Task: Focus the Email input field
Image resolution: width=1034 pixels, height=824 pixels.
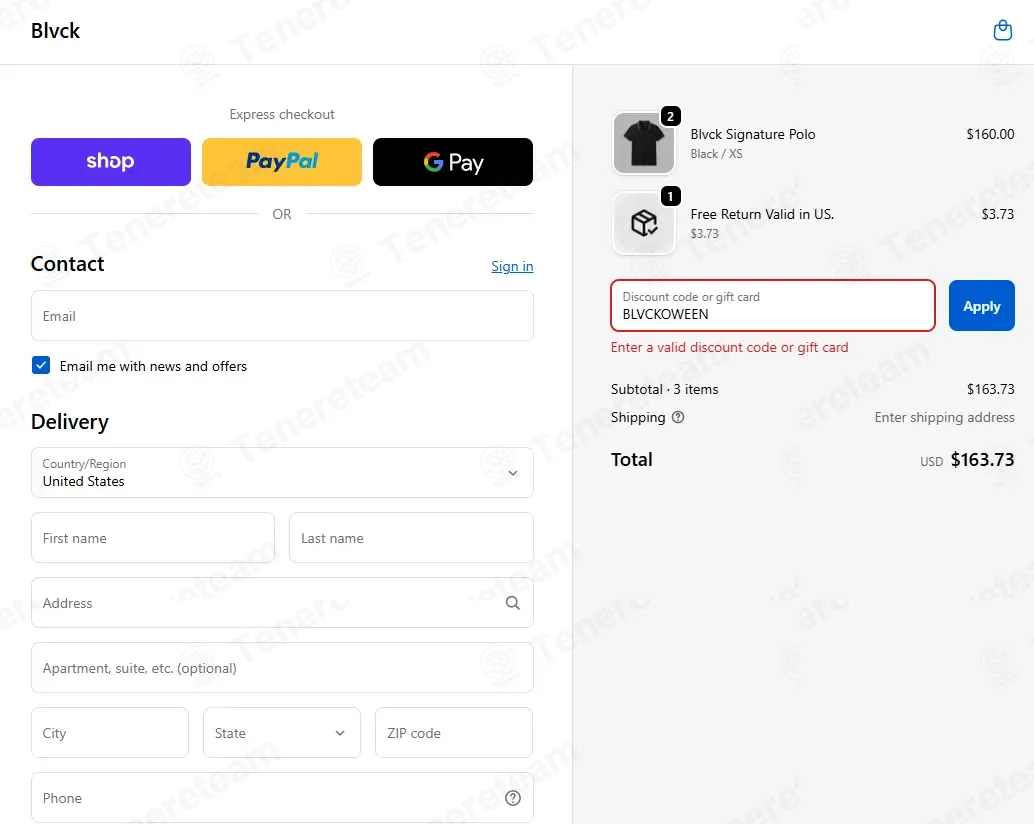Action: 282,316
